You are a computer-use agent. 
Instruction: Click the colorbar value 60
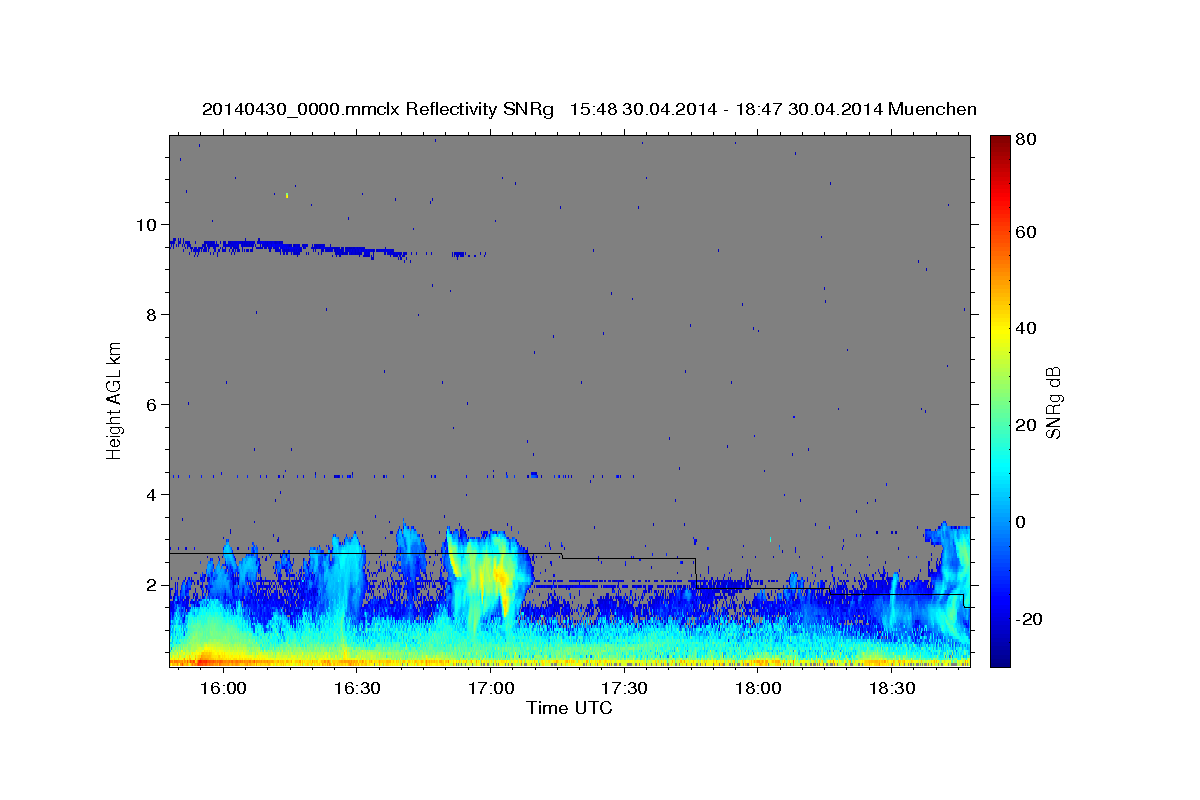pyautogui.click(x=1025, y=232)
